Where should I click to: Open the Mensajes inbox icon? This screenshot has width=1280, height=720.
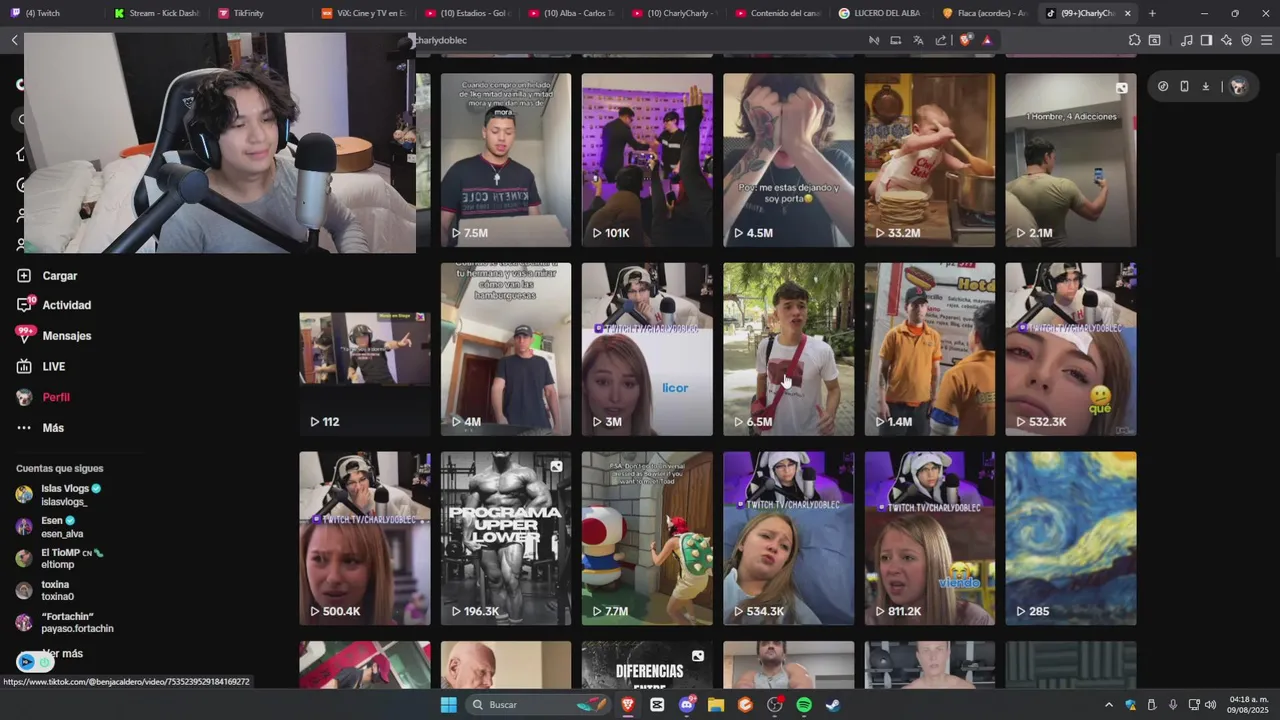[24, 335]
